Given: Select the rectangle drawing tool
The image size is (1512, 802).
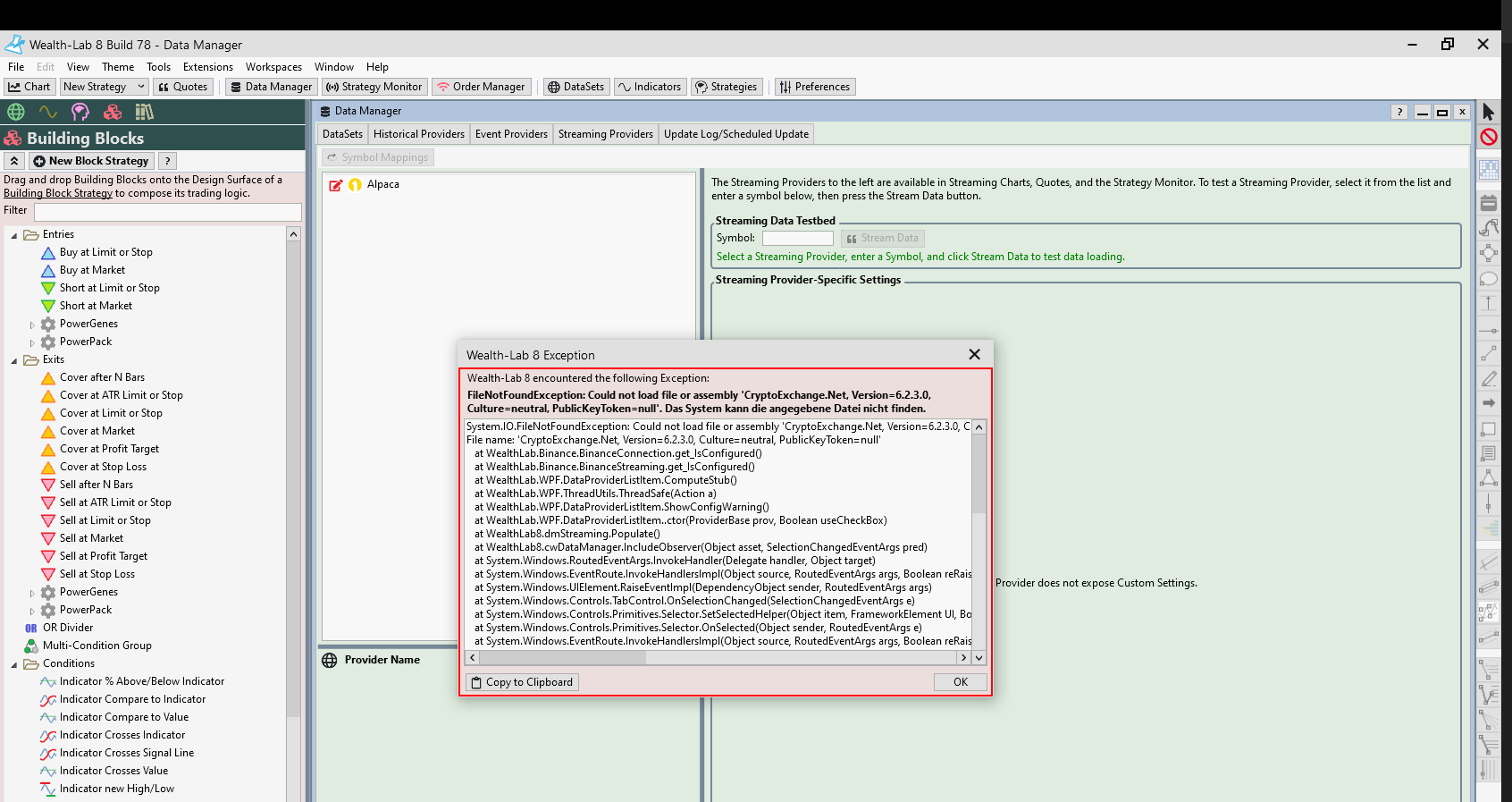Looking at the screenshot, I should pyautogui.click(x=1489, y=429).
